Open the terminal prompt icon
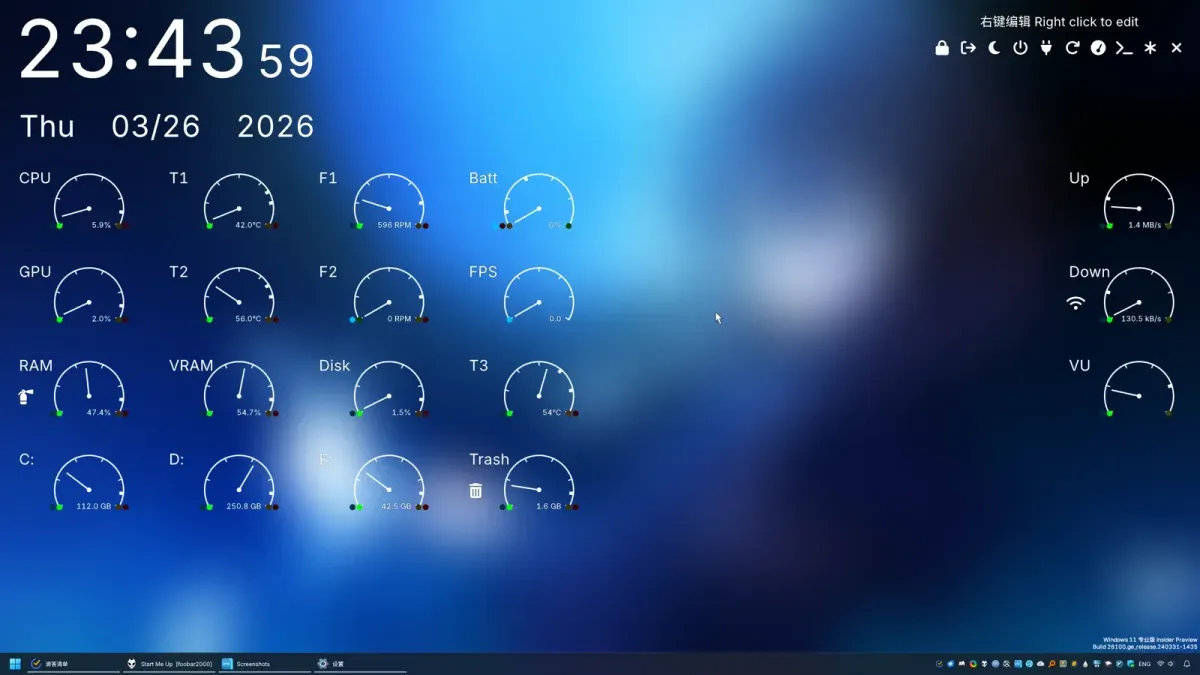This screenshot has width=1200, height=675. [1124, 48]
